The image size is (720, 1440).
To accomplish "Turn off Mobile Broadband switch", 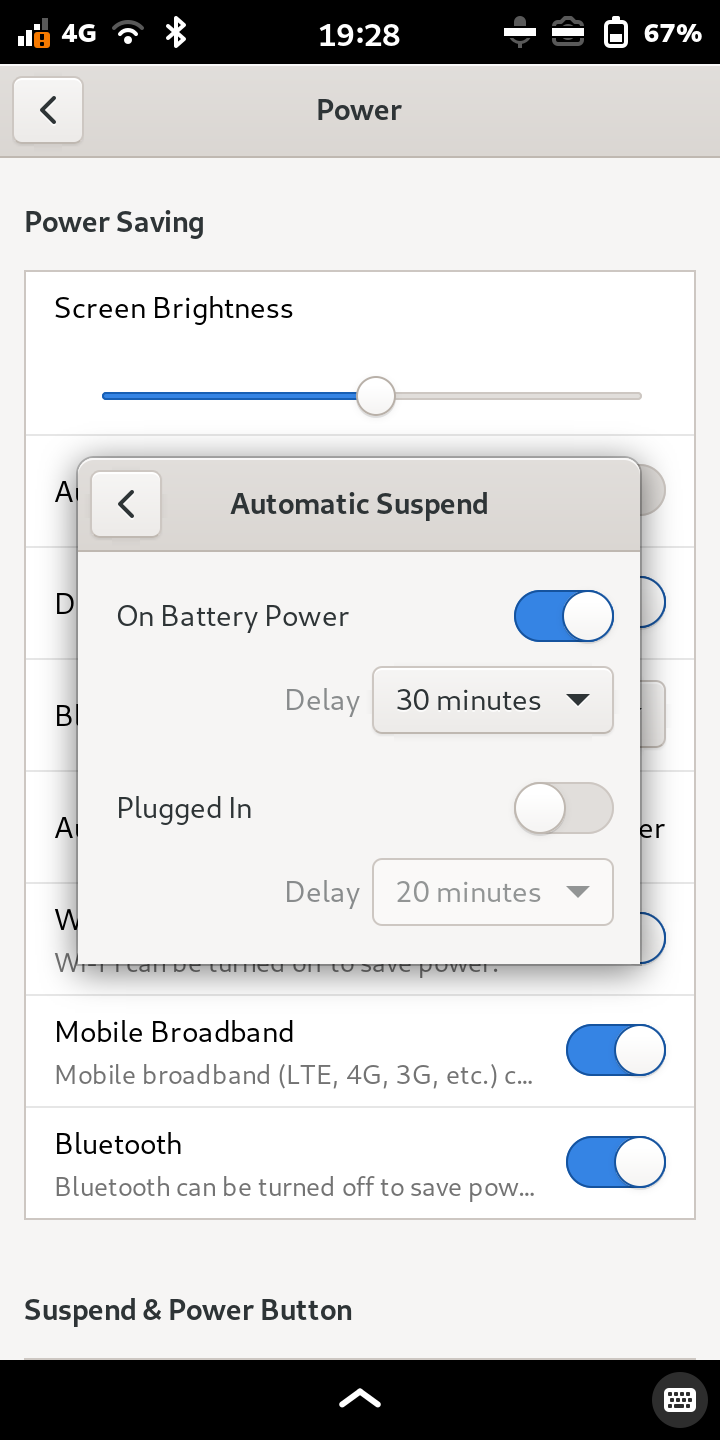I will coord(615,1050).
